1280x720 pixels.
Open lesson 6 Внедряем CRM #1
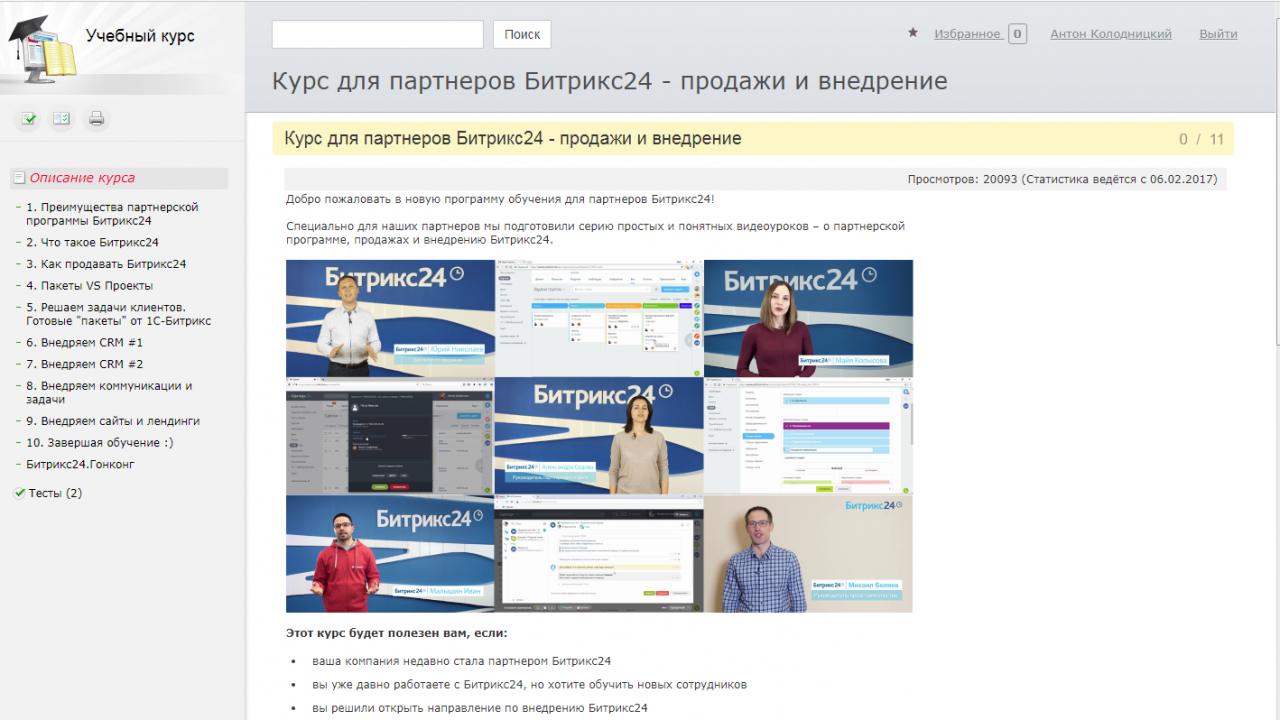tap(84, 342)
